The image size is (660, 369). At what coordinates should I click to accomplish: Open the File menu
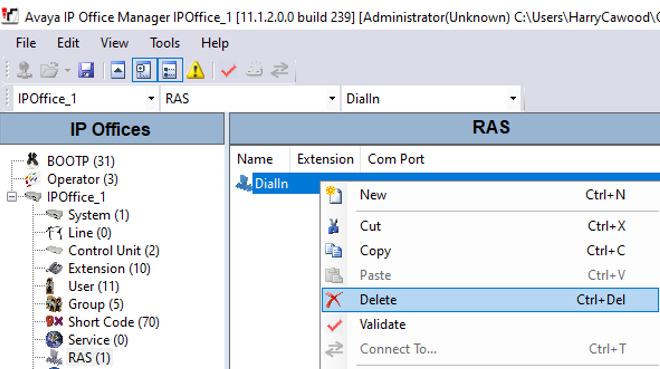click(x=26, y=43)
